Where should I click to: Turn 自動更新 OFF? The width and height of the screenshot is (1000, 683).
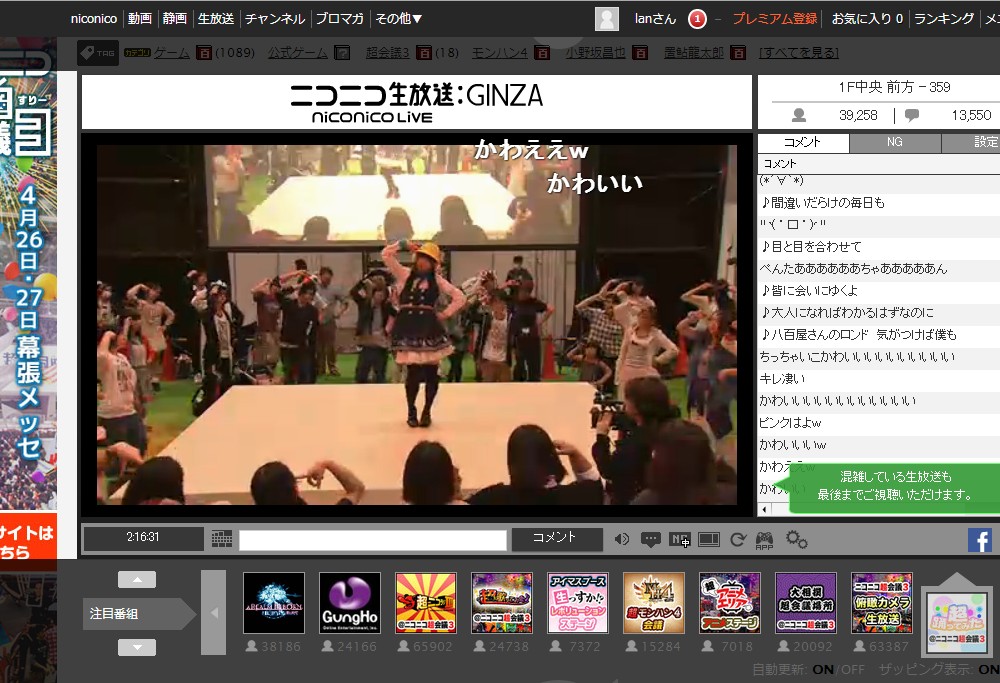(853, 670)
